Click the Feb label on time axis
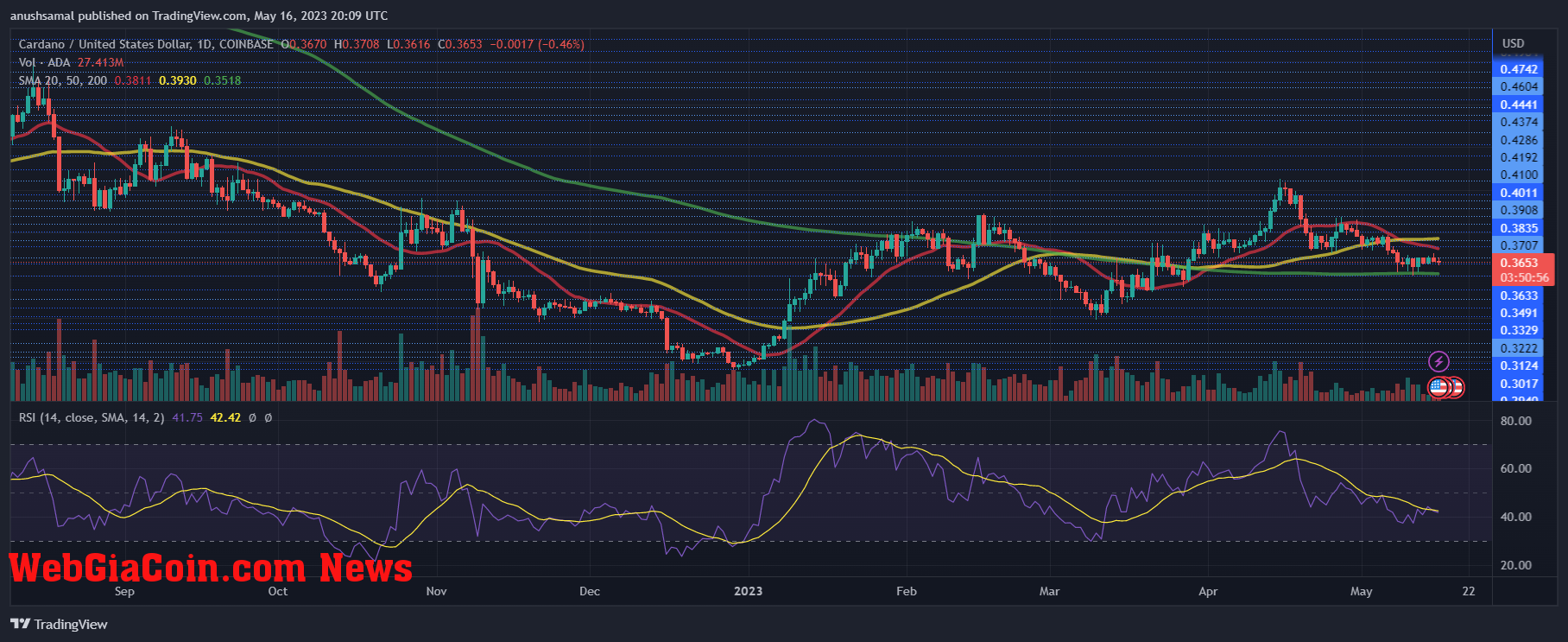 click(907, 591)
